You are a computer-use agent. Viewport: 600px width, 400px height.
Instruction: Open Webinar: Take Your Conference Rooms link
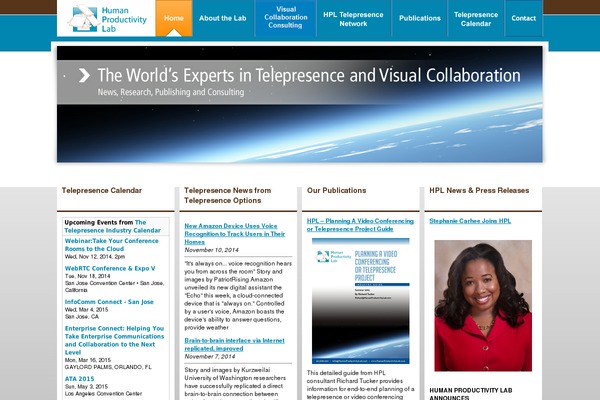point(111,245)
